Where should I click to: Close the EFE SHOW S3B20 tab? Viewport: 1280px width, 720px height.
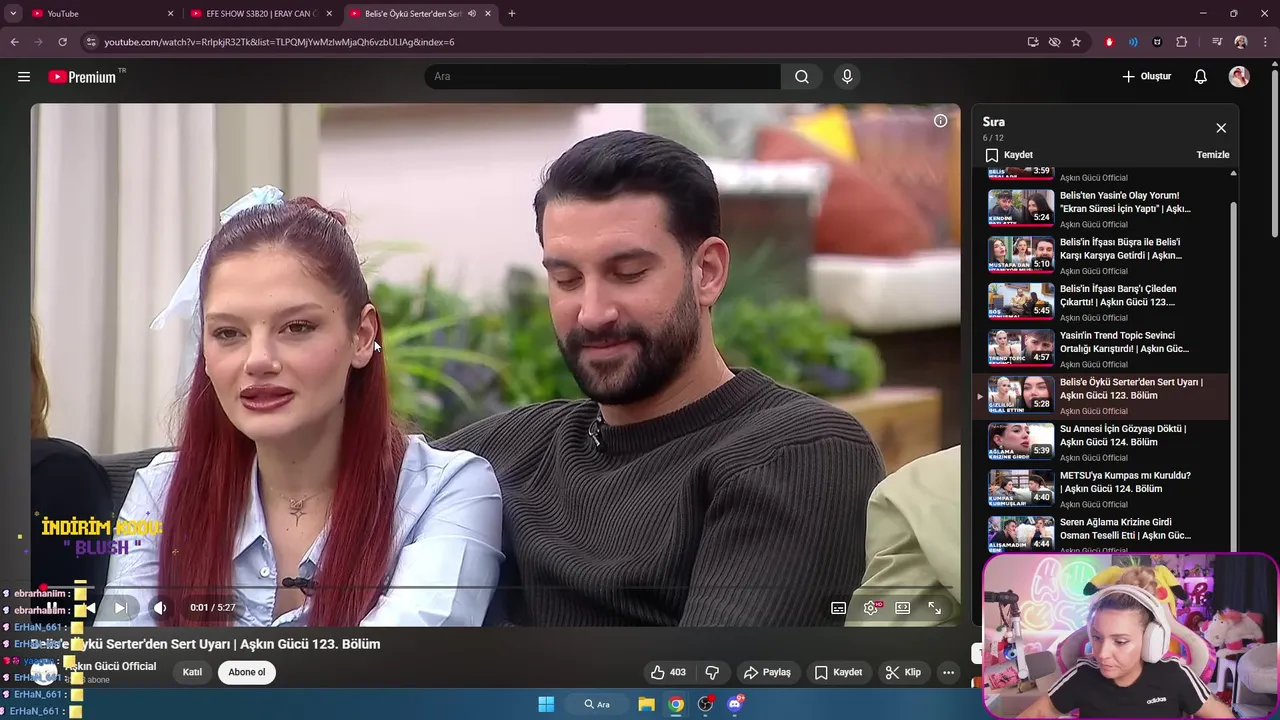tap(329, 14)
